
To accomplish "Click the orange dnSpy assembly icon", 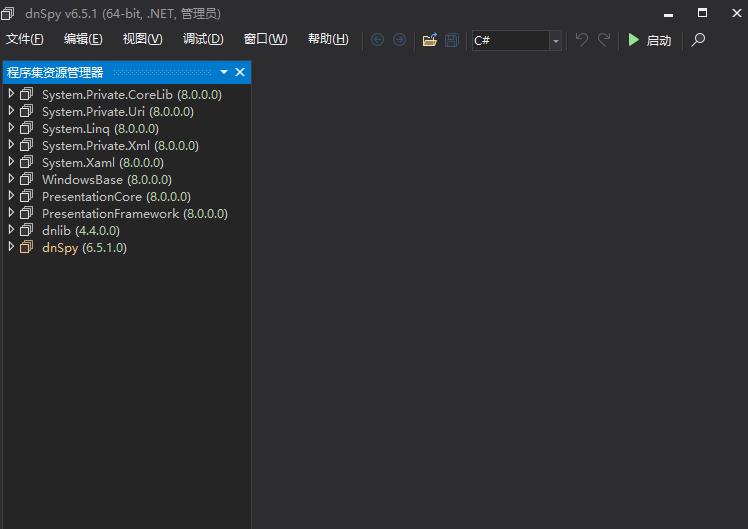I will coord(27,247).
